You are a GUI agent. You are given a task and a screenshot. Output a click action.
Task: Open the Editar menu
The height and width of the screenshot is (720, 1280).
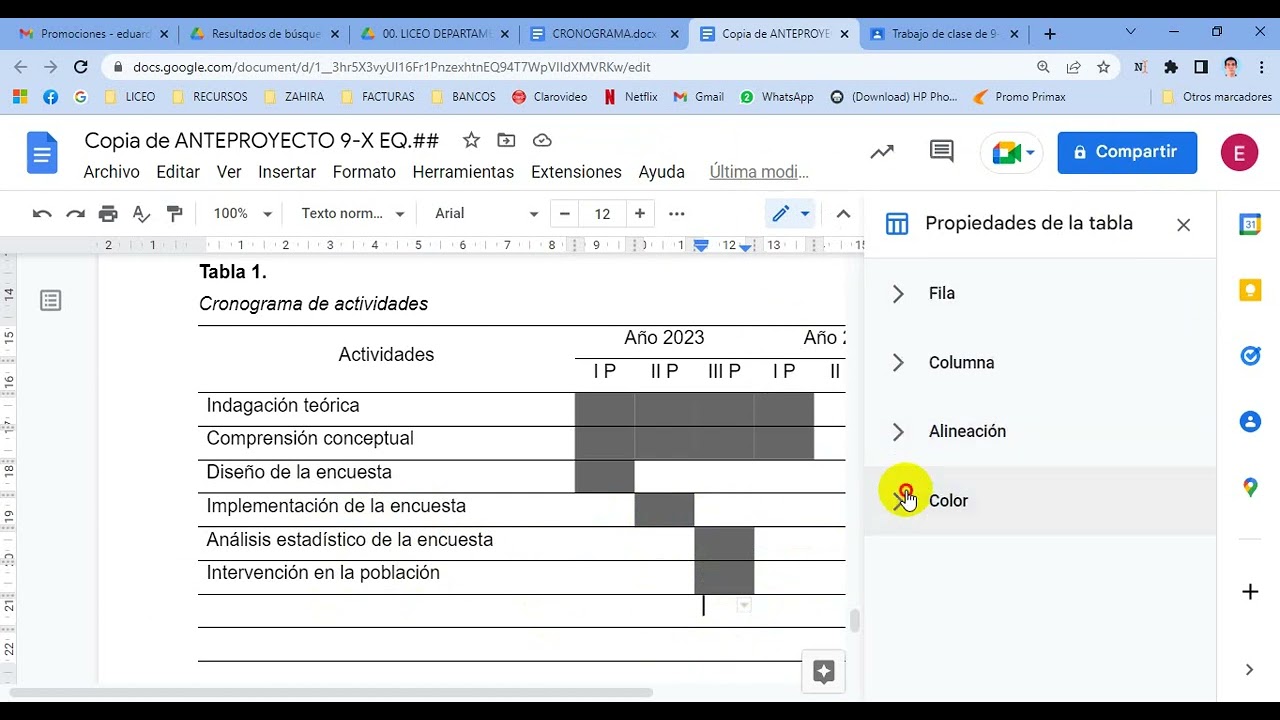coord(178,172)
